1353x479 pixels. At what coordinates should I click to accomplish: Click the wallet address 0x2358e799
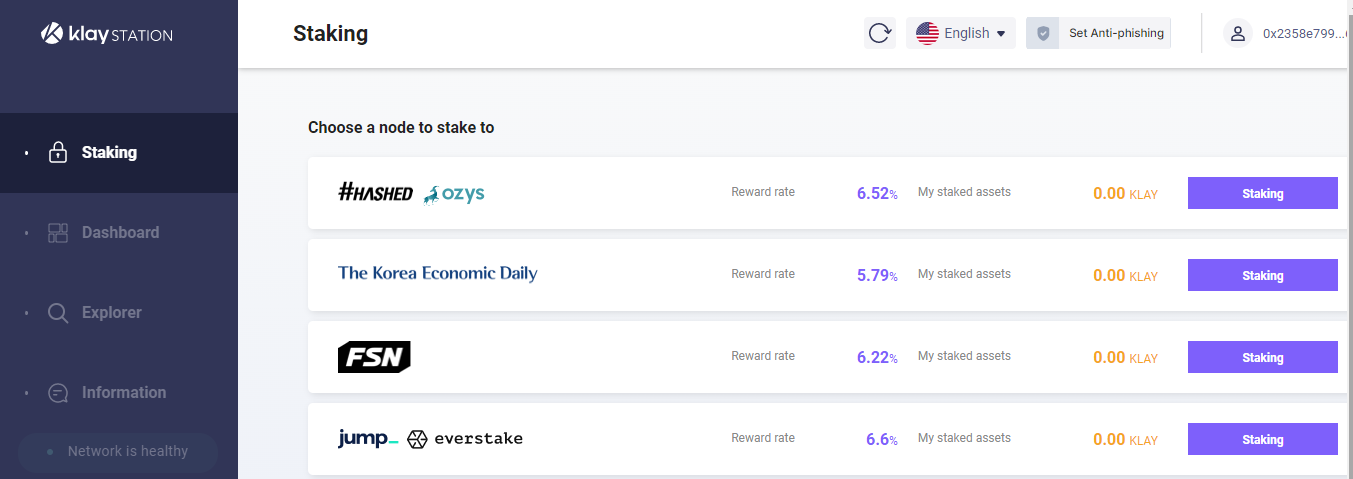pyautogui.click(x=1301, y=33)
